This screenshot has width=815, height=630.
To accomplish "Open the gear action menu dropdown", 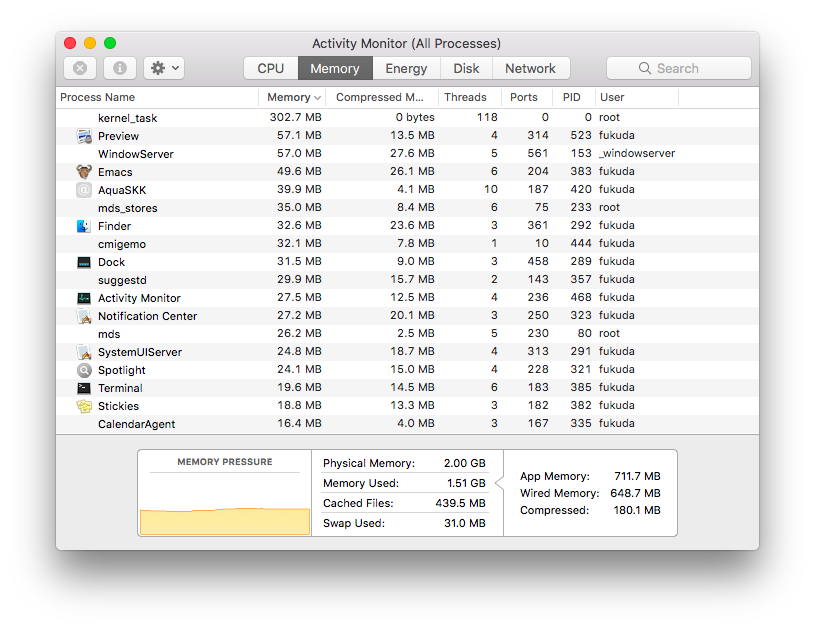I will pos(164,68).
